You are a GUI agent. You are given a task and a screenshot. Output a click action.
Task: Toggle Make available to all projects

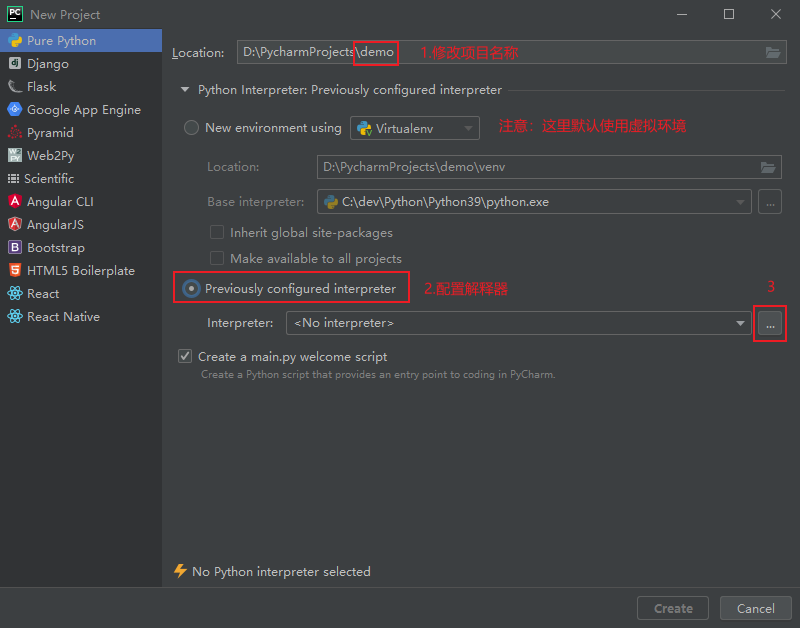pyautogui.click(x=217, y=258)
